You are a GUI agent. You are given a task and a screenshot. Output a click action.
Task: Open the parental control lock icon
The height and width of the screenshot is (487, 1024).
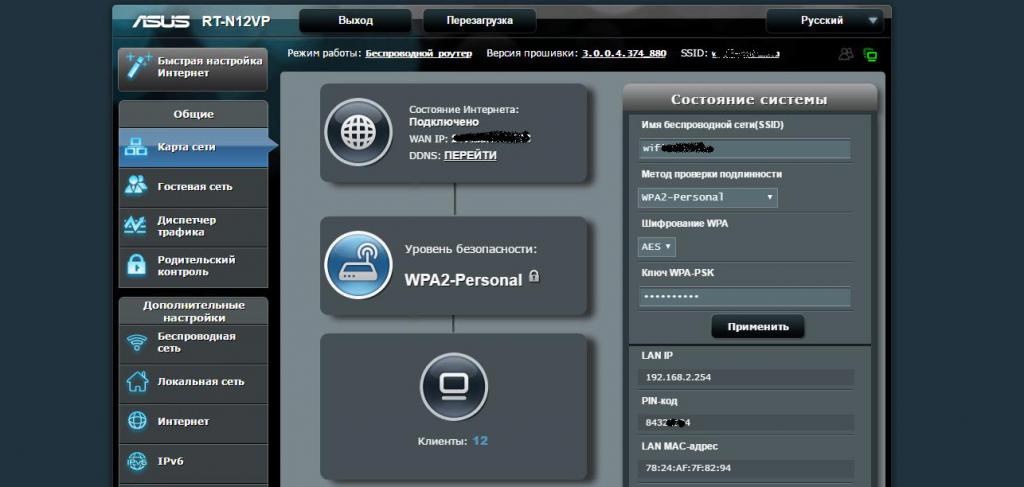(x=136, y=265)
